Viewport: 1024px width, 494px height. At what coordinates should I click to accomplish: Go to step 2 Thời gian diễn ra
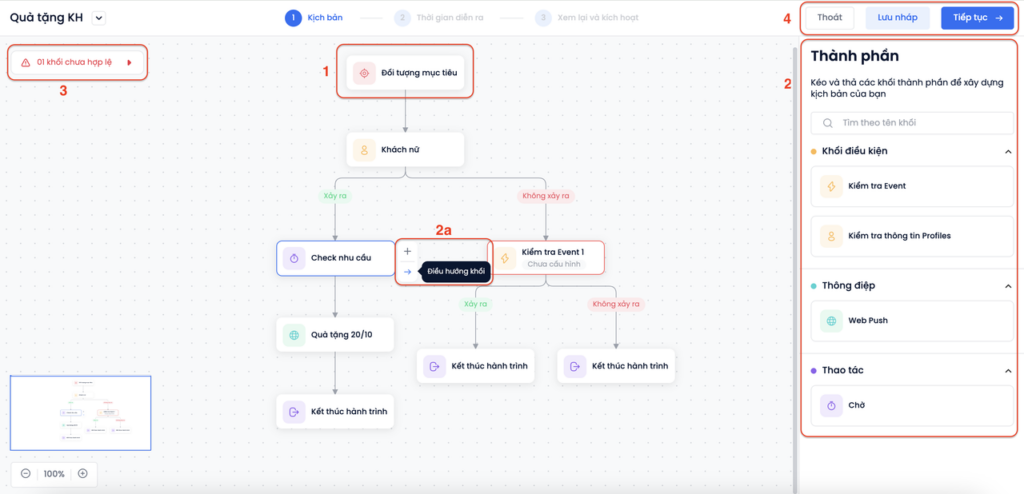(439, 18)
